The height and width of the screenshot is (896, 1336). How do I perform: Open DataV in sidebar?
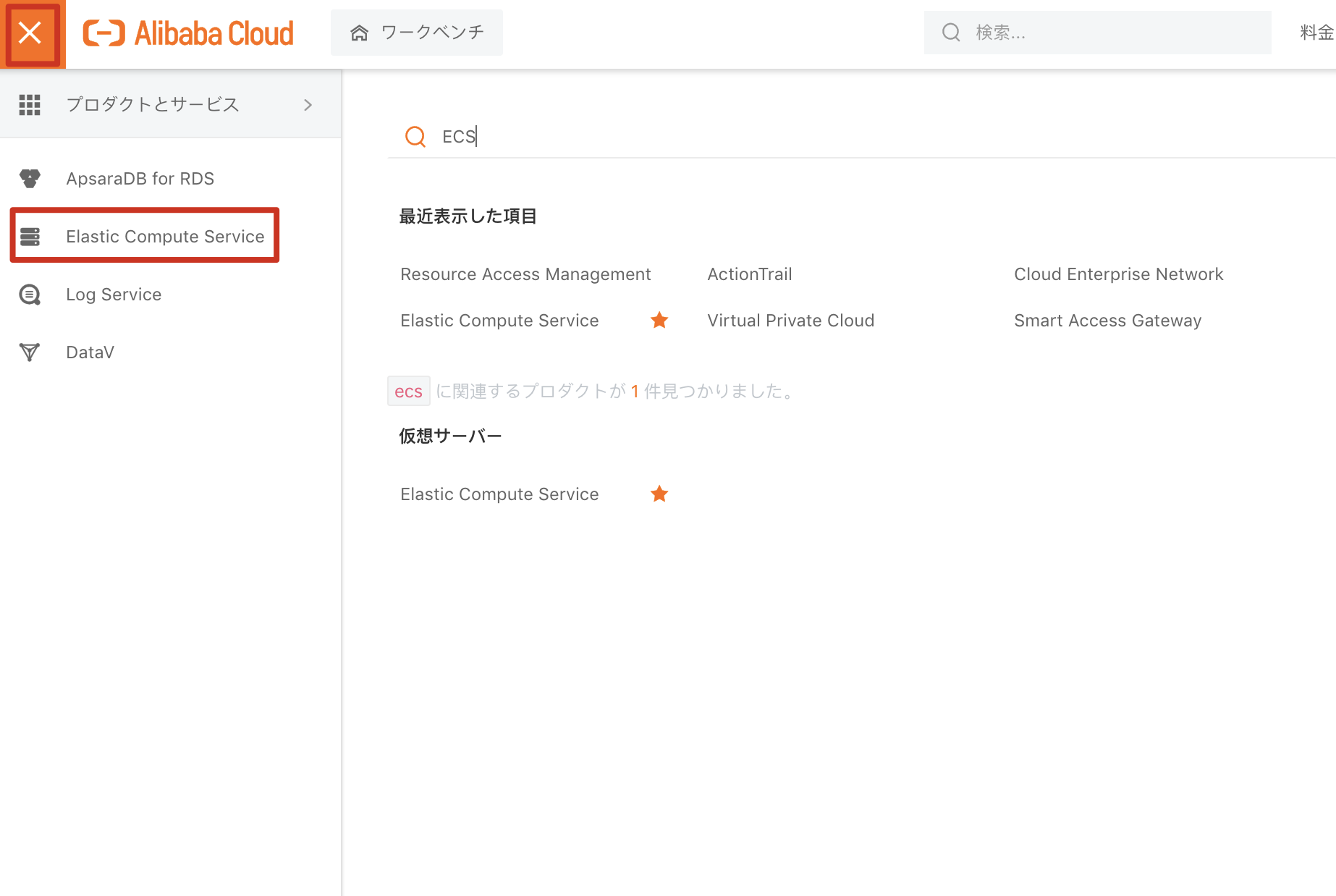coord(90,352)
